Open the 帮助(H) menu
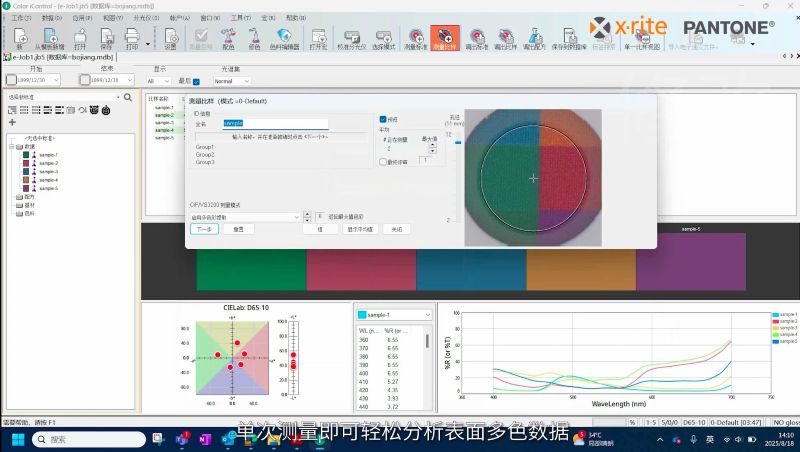Viewport: 800px width, 452px height. (x=296, y=18)
